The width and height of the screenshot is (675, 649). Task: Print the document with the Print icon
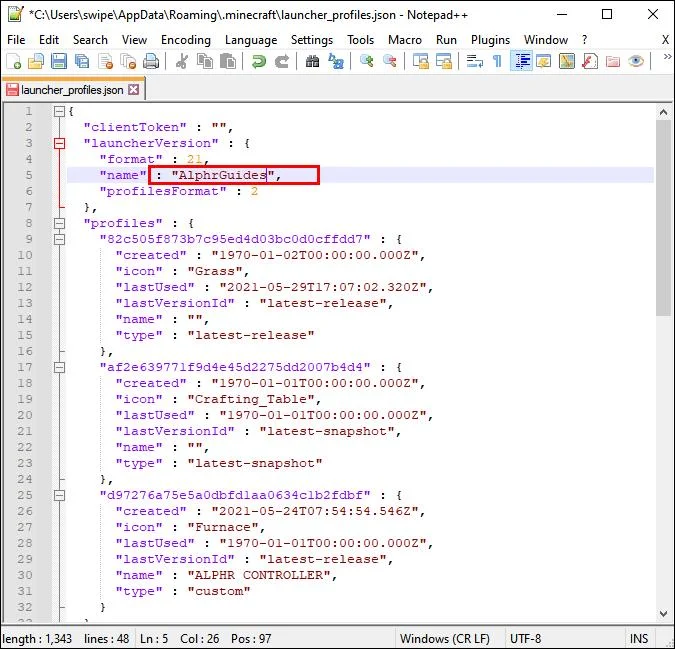coord(151,61)
